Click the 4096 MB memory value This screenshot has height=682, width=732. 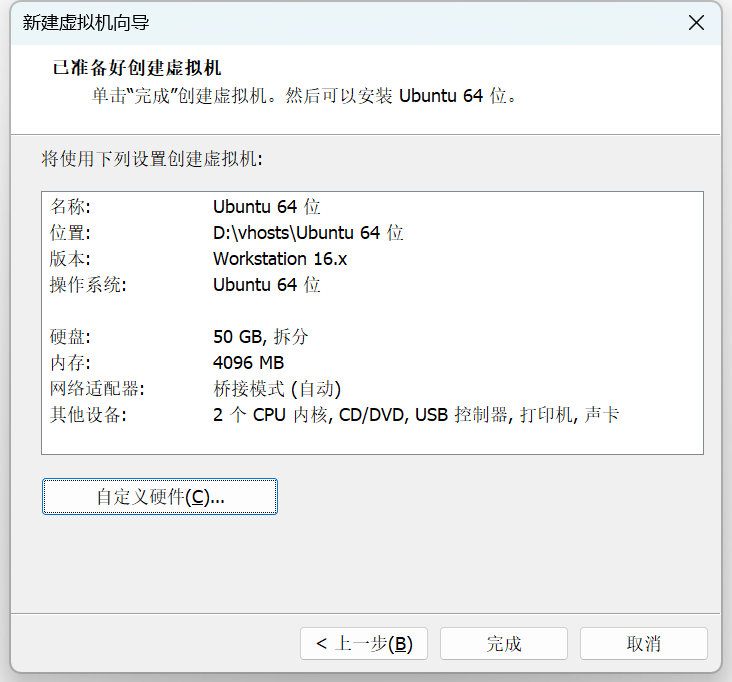click(x=248, y=362)
